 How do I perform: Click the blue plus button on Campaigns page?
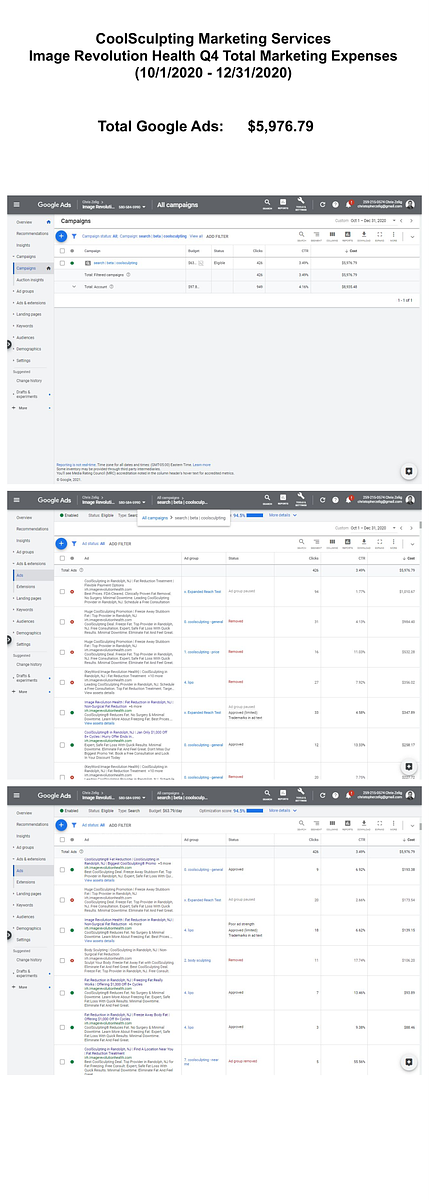click(x=61, y=236)
